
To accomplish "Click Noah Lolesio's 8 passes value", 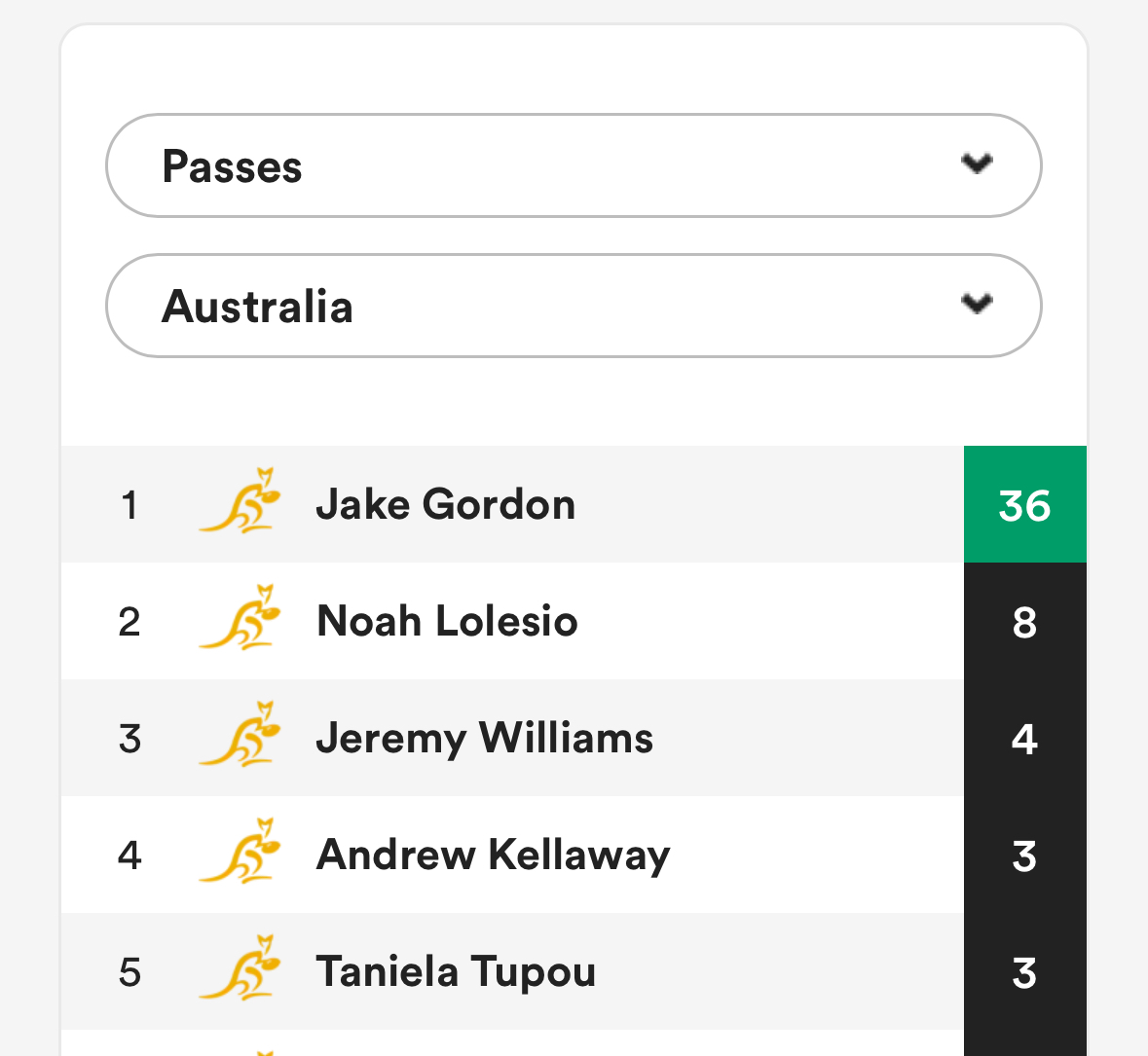I will pos(1025,621).
